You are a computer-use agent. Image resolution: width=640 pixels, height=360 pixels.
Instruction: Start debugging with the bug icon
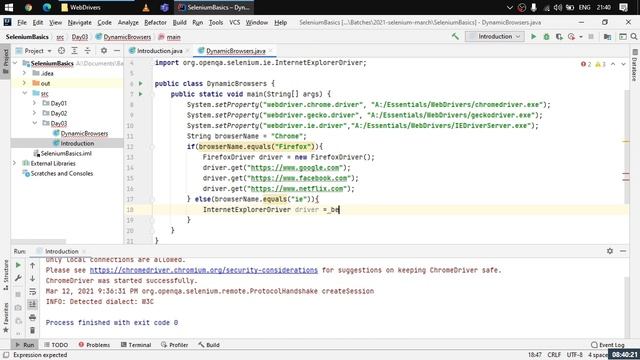point(547,36)
